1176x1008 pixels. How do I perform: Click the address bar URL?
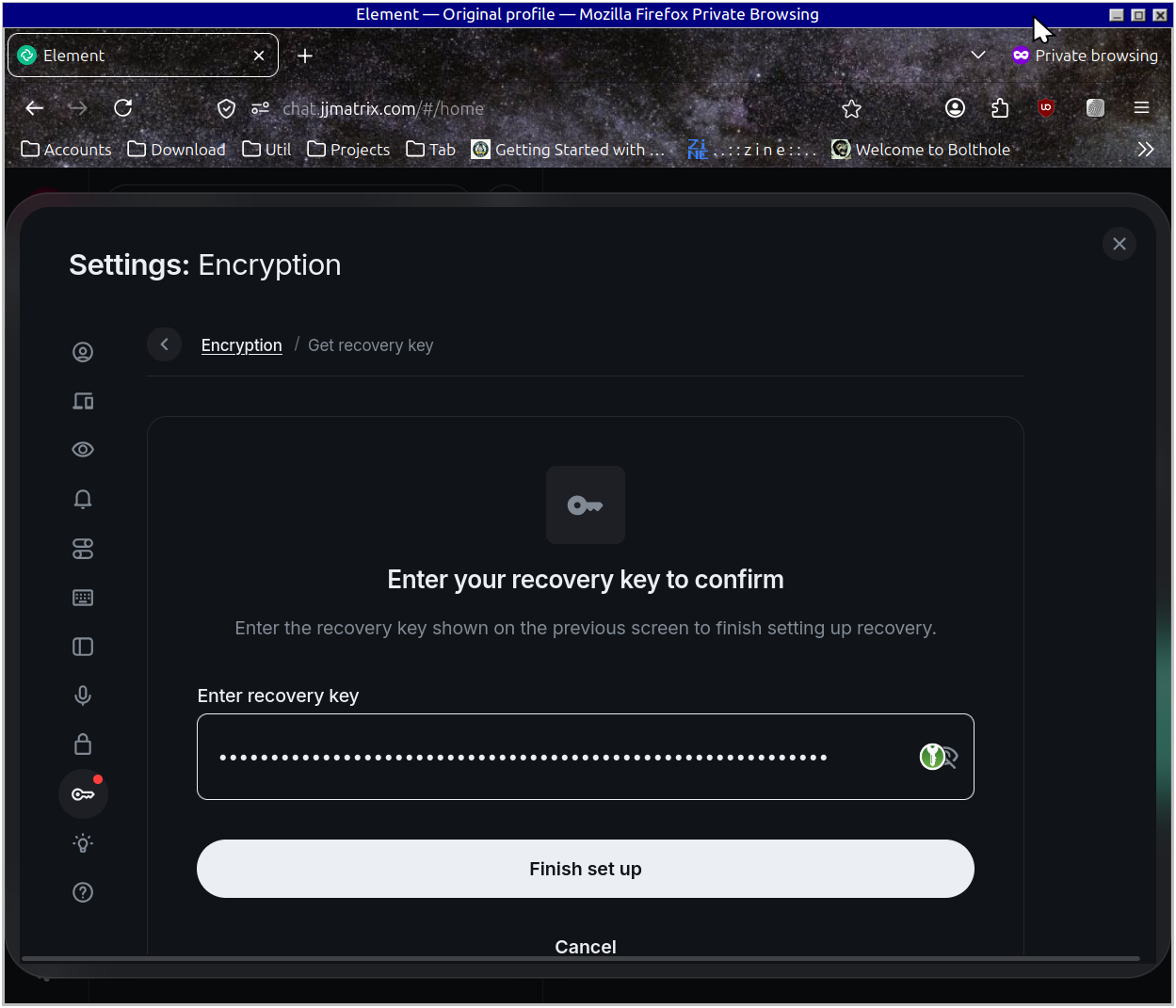pyautogui.click(x=383, y=108)
